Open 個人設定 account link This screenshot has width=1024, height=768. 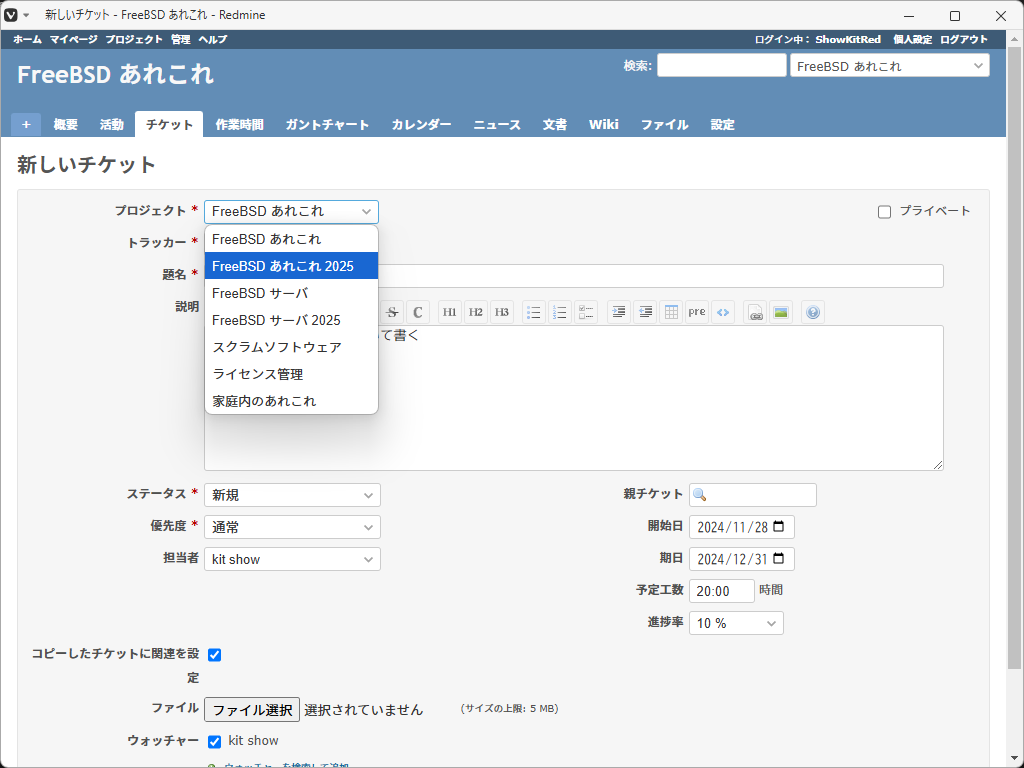coord(912,39)
